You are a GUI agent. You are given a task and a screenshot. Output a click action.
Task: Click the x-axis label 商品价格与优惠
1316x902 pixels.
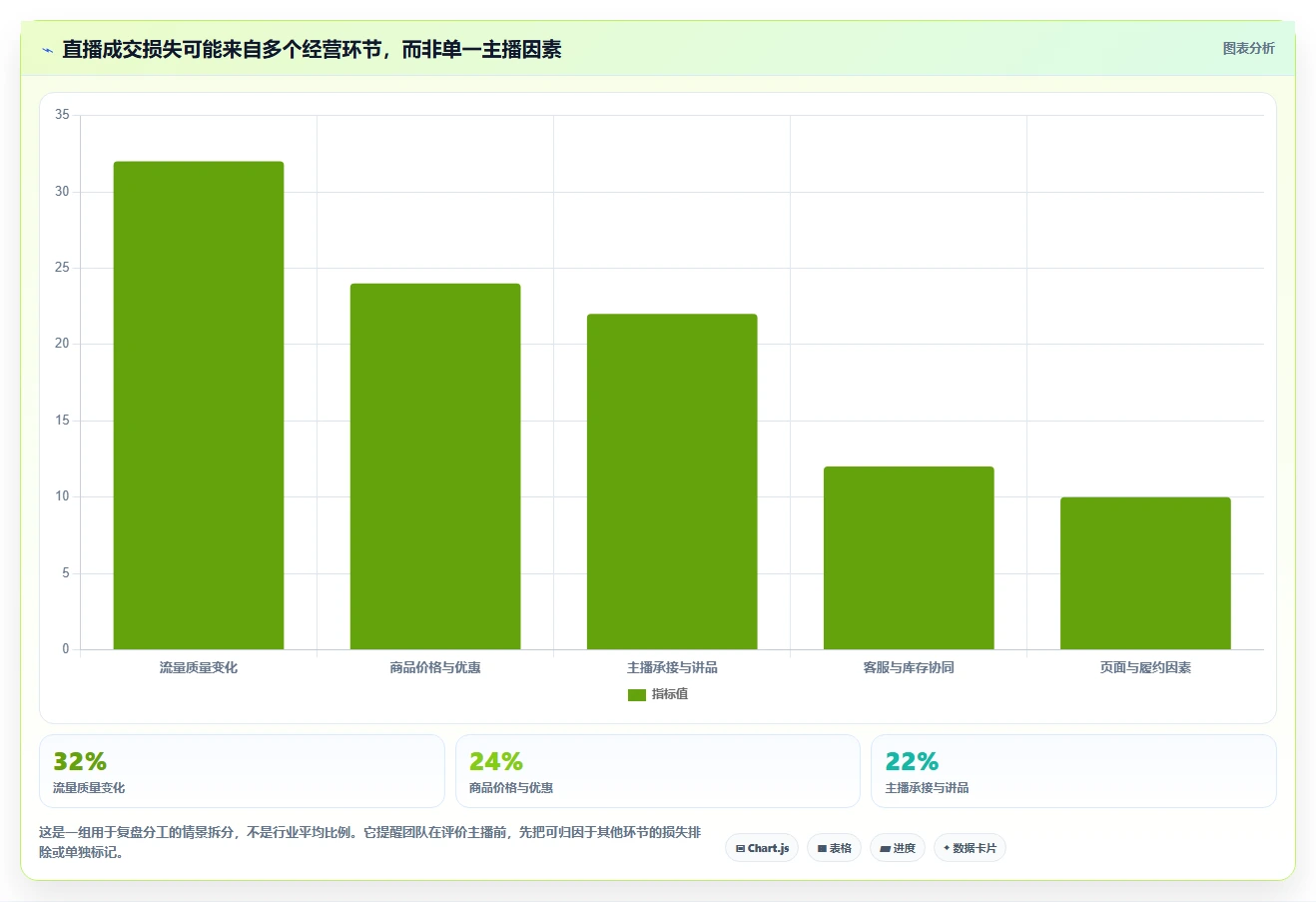[435, 667]
